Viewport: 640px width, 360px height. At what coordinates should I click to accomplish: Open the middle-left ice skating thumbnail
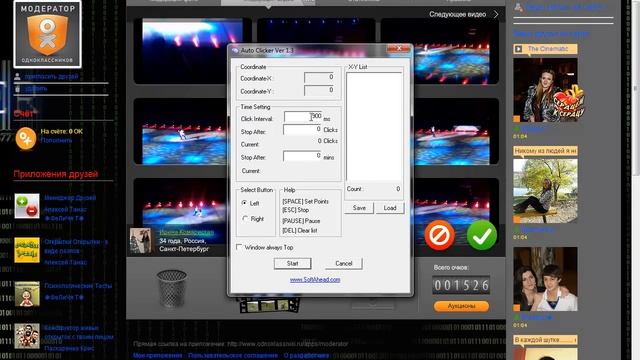pos(180,131)
